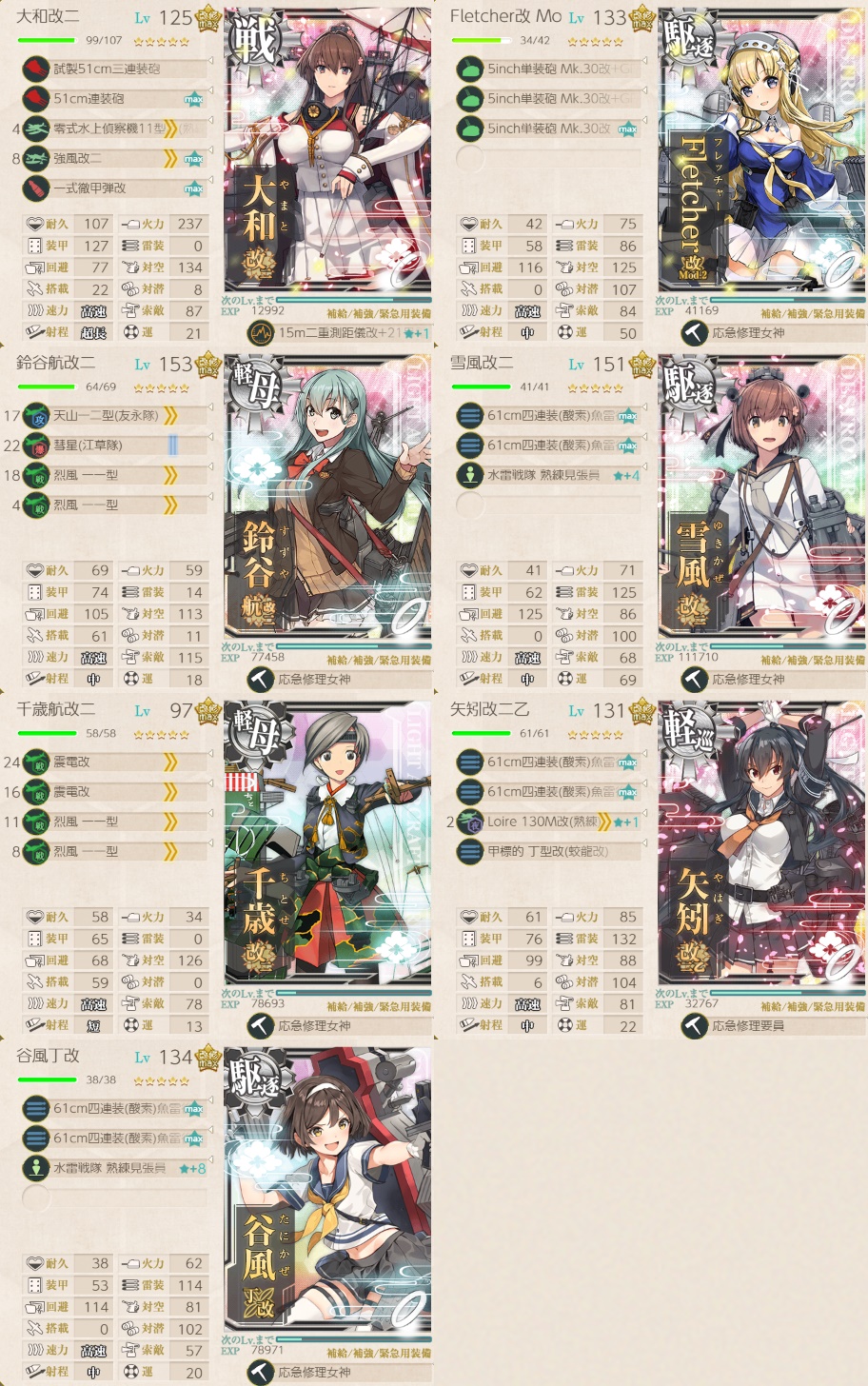
Task: Click the 一式徹甲弾 equipment row of 大和
Action: point(114,188)
